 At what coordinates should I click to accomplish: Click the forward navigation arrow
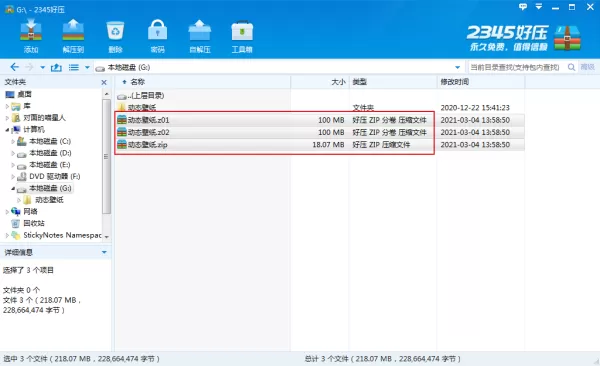pyautogui.click(x=29, y=67)
